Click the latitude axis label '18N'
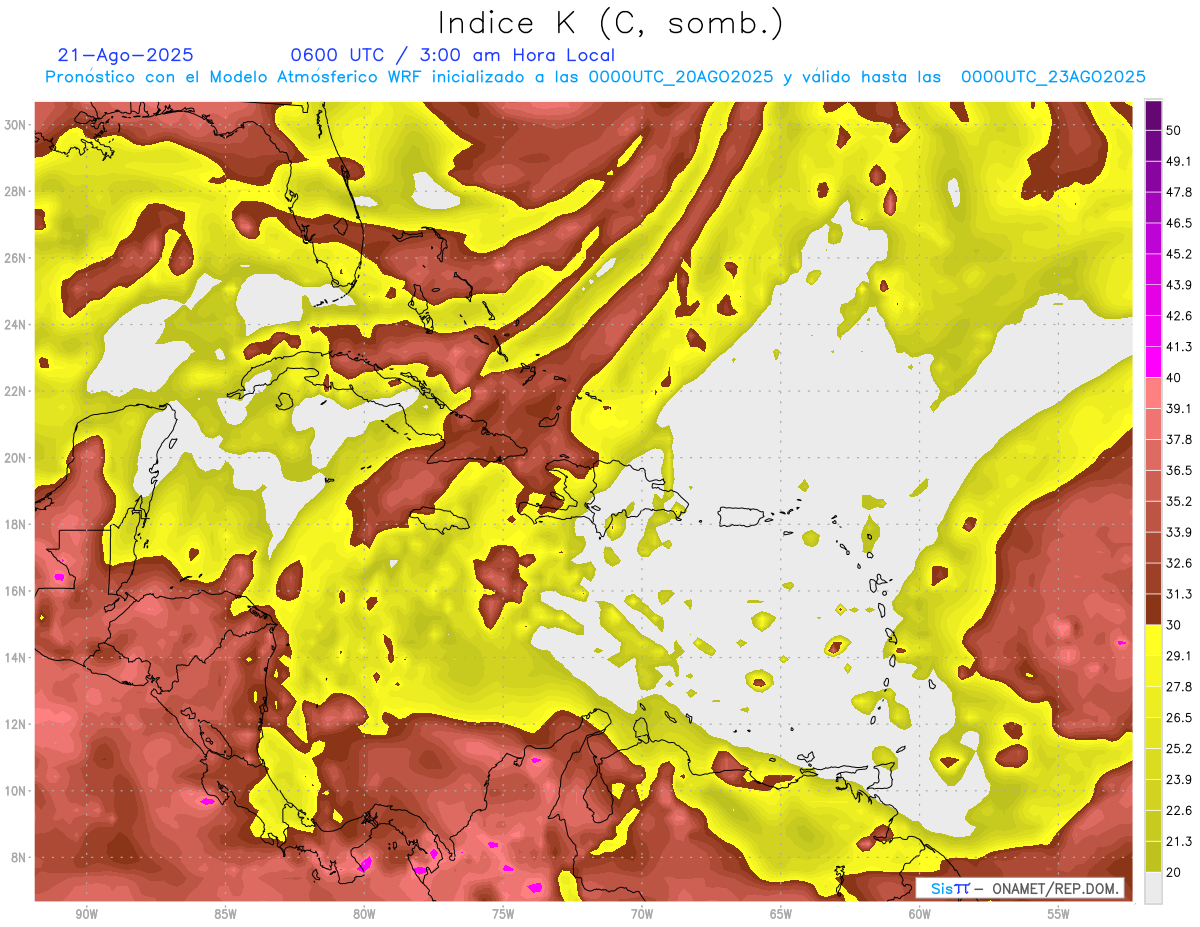The height and width of the screenshot is (927, 1200). (15, 524)
